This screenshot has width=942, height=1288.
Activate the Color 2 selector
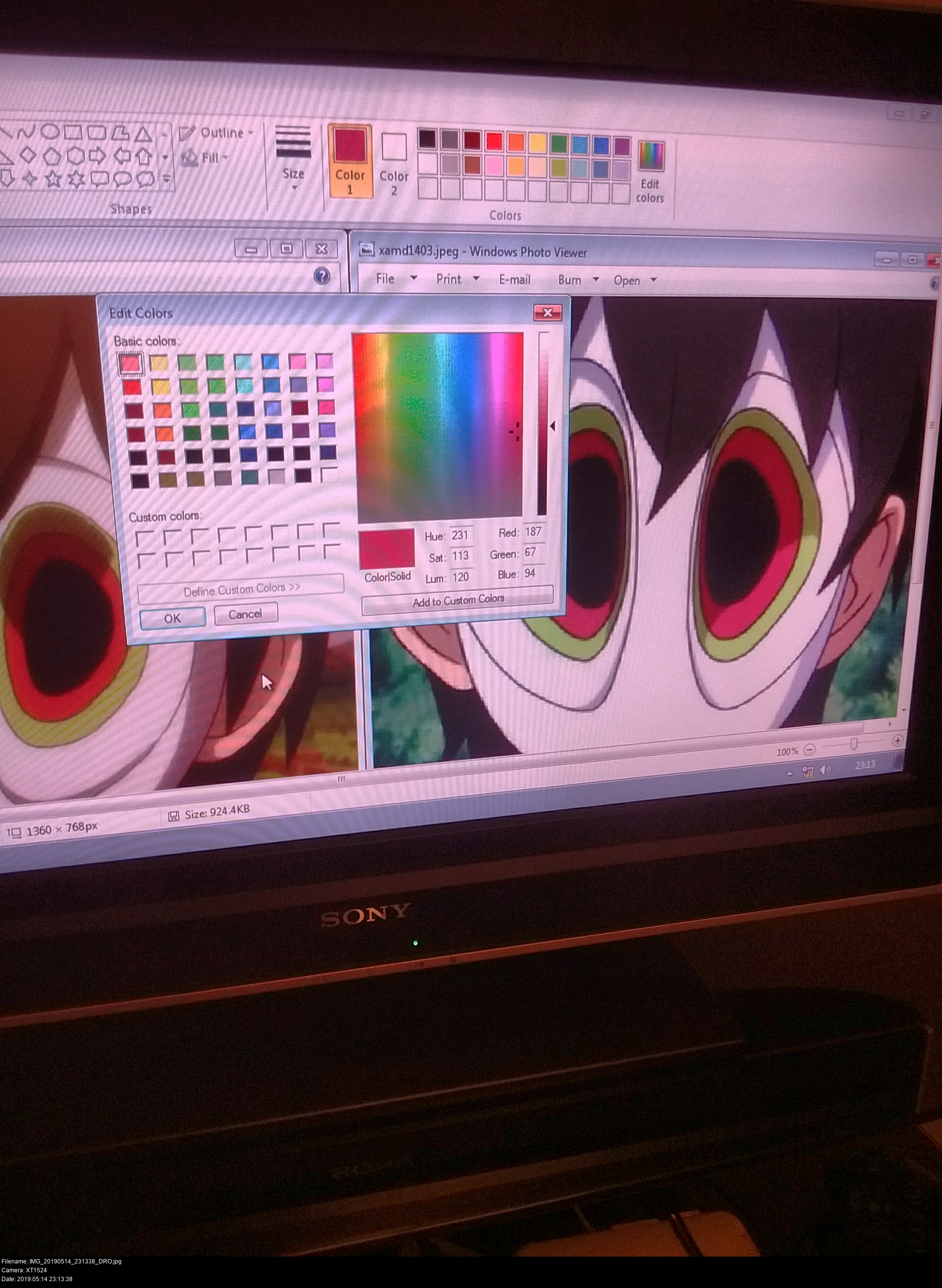click(x=394, y=164)
